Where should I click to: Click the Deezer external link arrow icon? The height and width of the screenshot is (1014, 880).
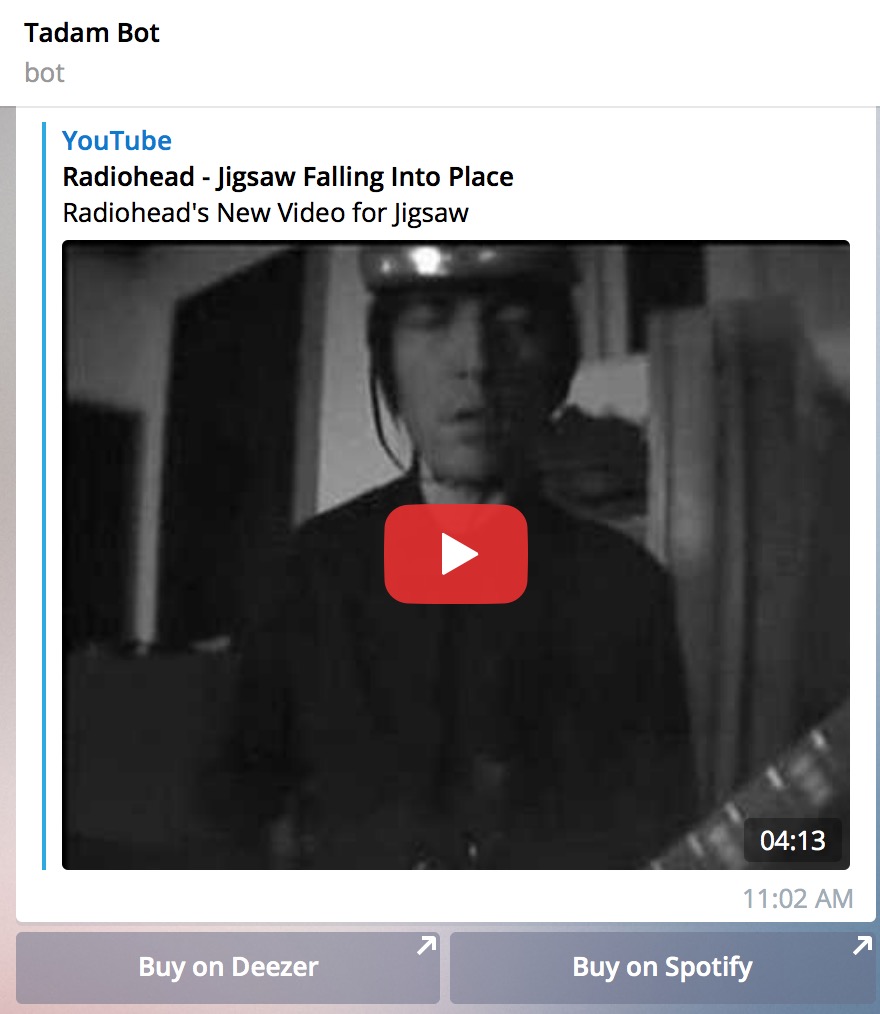(427, 946)
